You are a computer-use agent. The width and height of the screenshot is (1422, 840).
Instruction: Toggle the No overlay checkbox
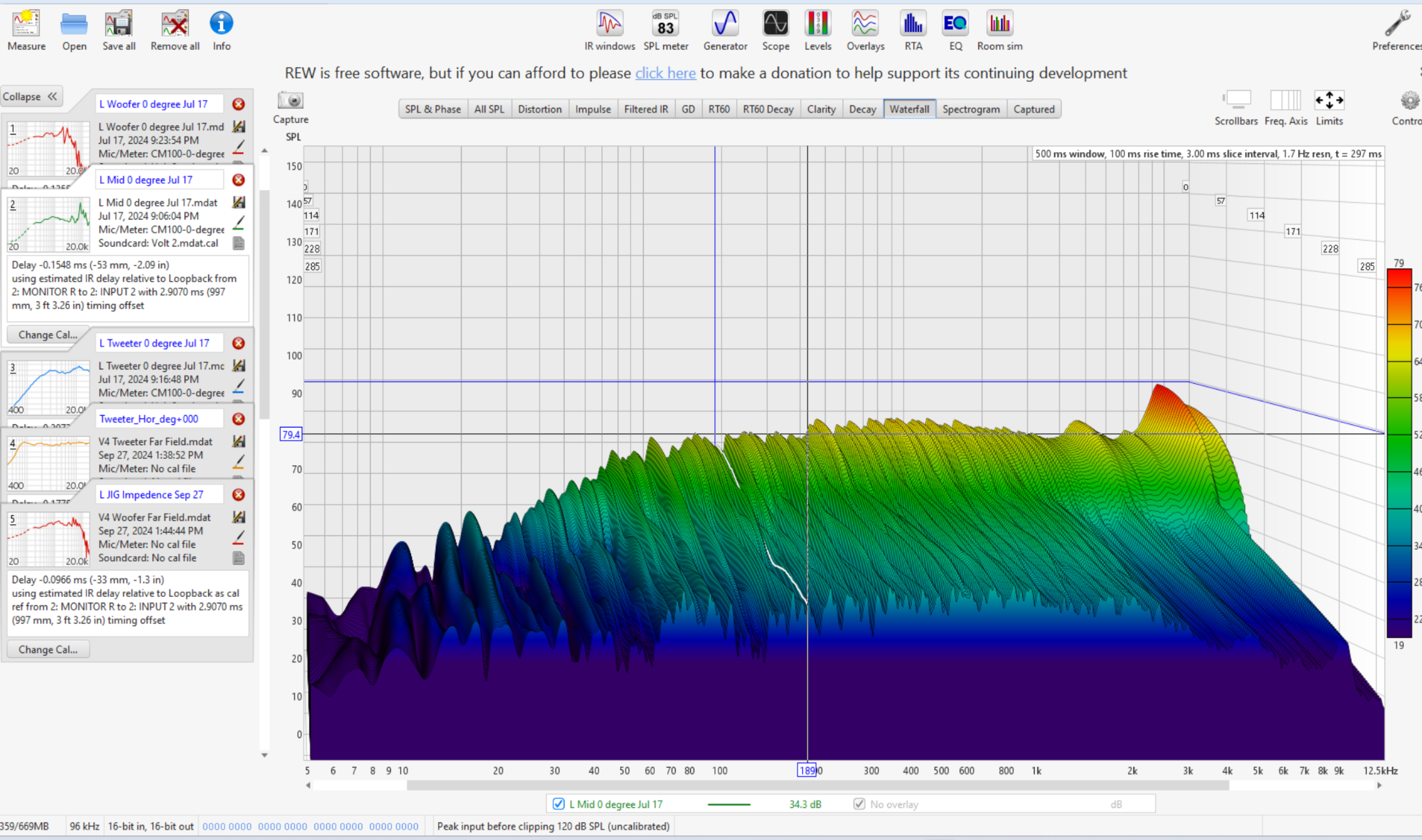[860, 804]
